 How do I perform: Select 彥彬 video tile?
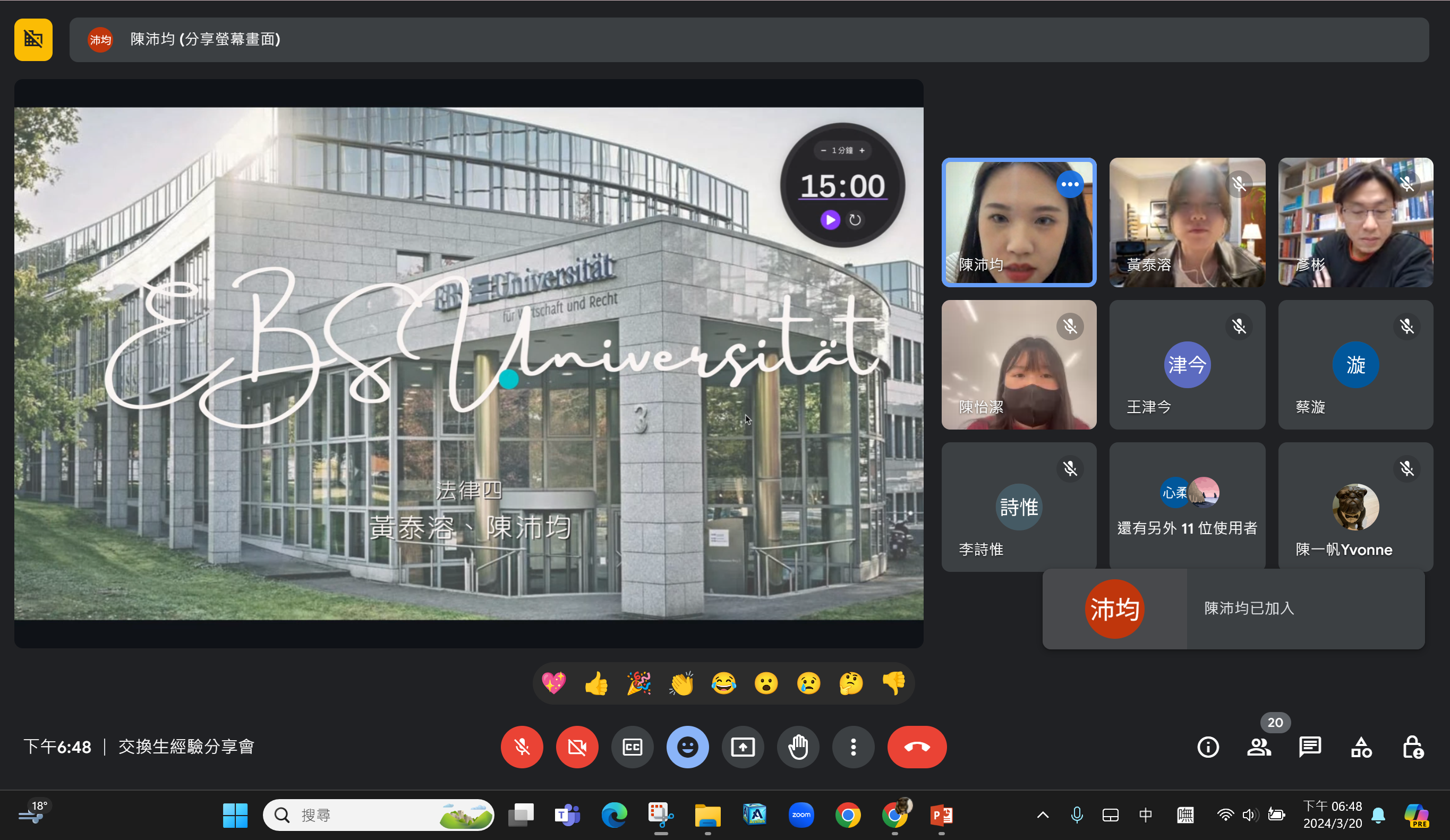tap(1355, 222)
